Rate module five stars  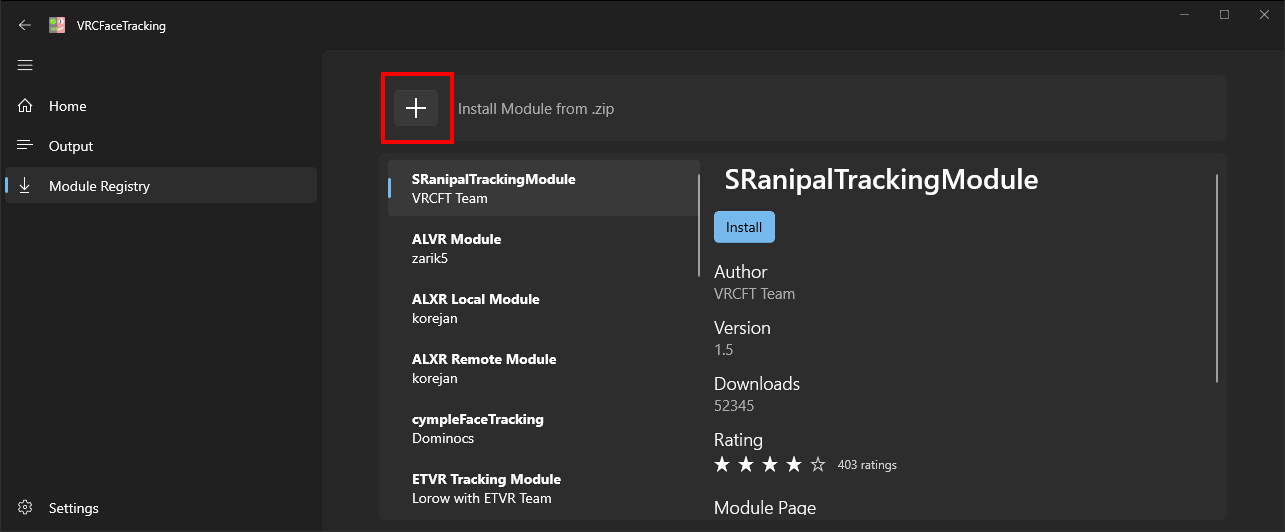coord(818,464)
